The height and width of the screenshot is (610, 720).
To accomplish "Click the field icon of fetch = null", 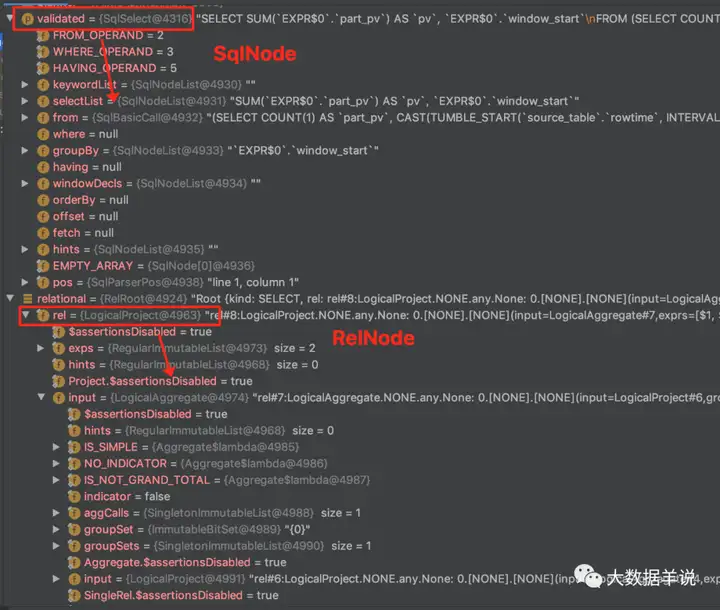I will (43, 233).
